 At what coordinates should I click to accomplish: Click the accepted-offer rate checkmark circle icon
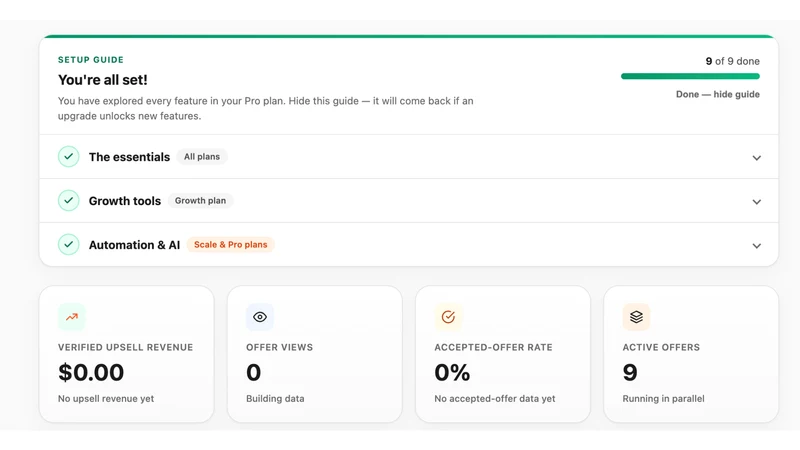(448, 317)
